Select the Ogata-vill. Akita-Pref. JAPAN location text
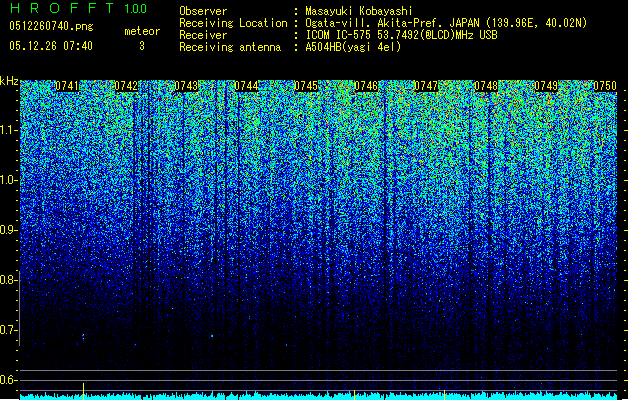 (x=446, y=23)
